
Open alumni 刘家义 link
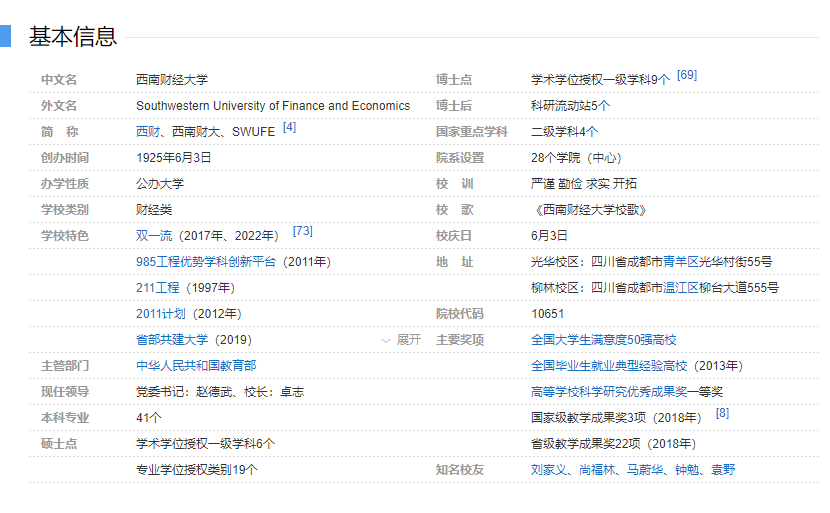[549, 470]
